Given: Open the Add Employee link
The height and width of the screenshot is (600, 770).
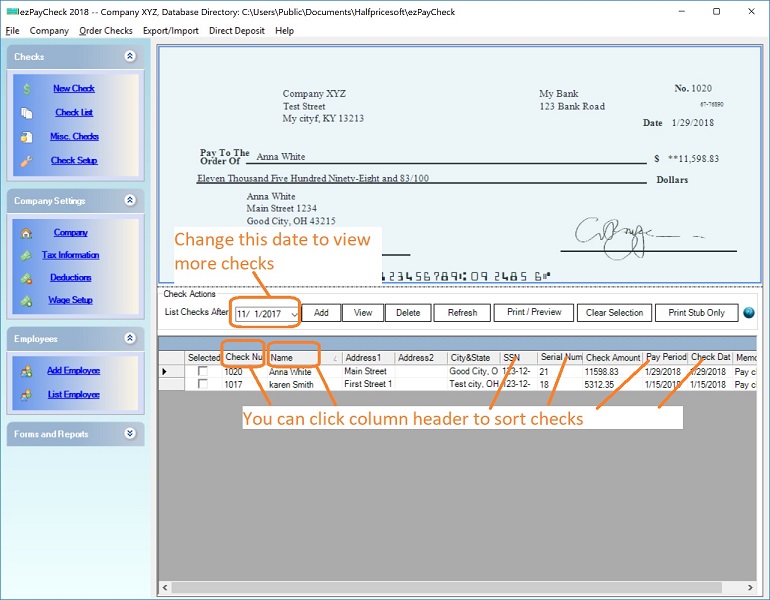Looking at the screenshot, I should (x=74, y=371).
